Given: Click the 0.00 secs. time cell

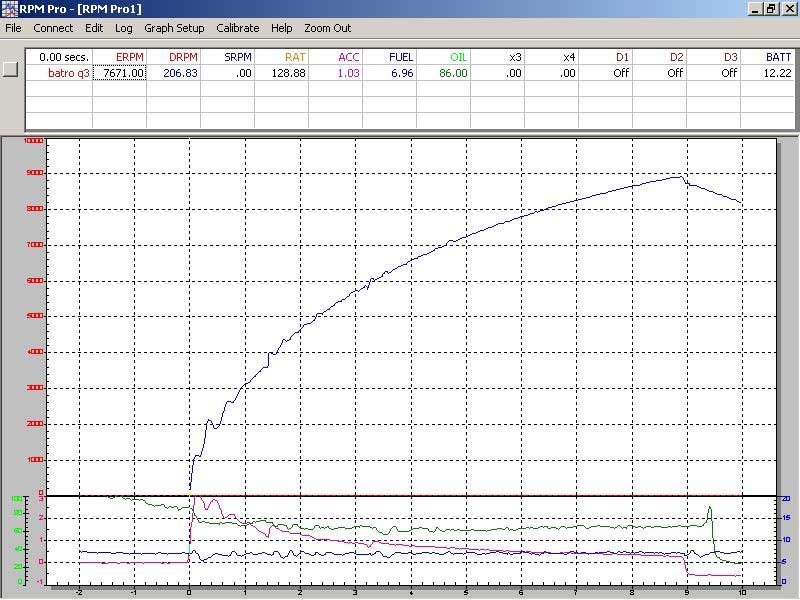Looking at the screenshot, I should (x=60, y=57).
